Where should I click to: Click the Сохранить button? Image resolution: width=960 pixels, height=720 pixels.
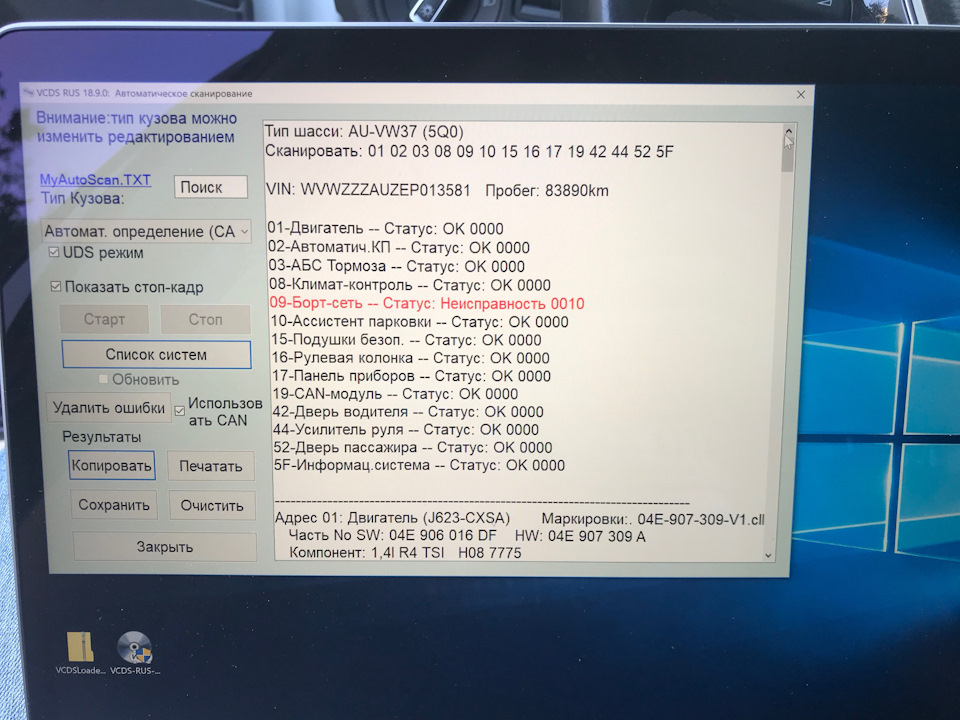coord(114,505)
